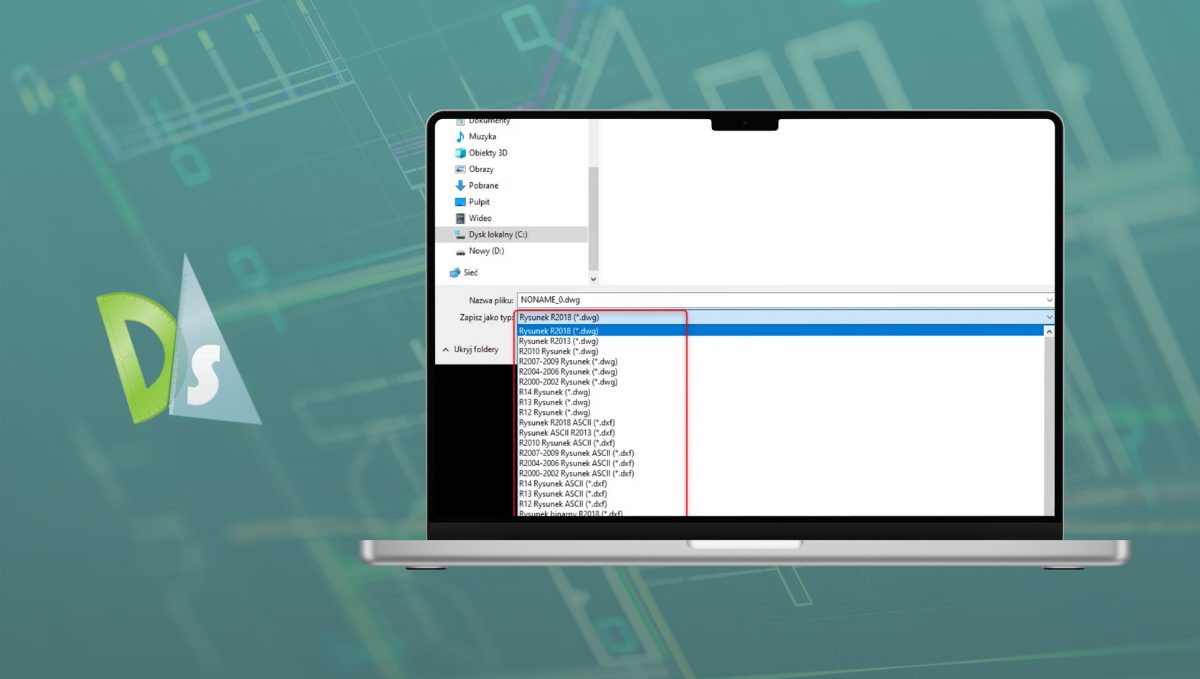Select Rysunek R2018 ASCII (*.dxf) type
The height and width of the screenshot is (679, 1200).
[x=568, y=422]
